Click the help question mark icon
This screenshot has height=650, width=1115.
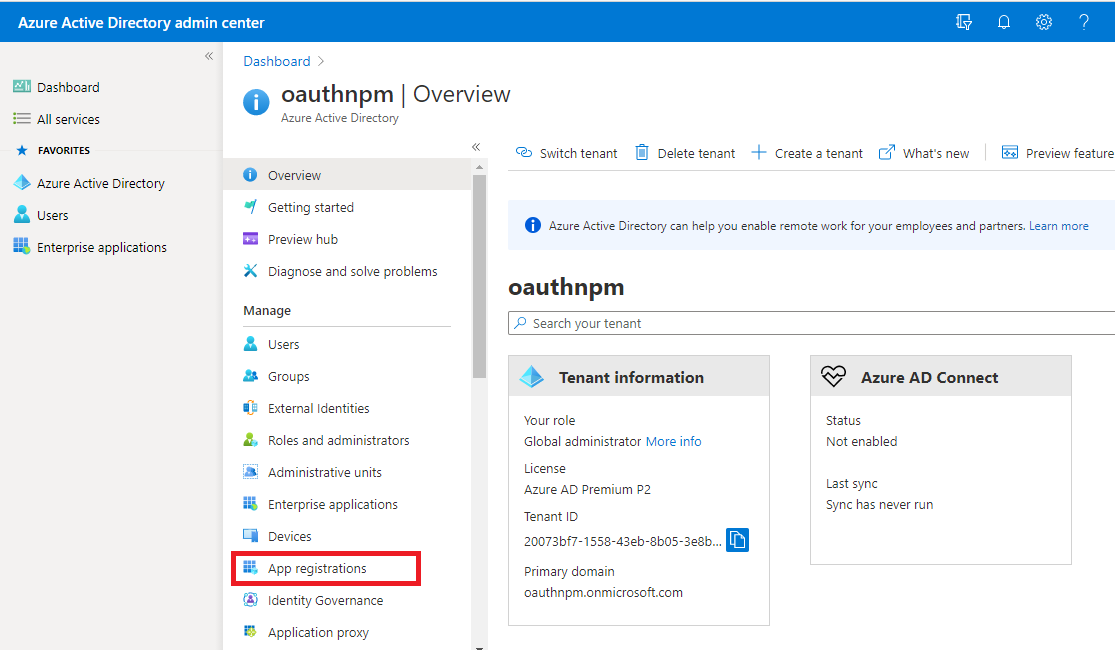point(1084,22)
